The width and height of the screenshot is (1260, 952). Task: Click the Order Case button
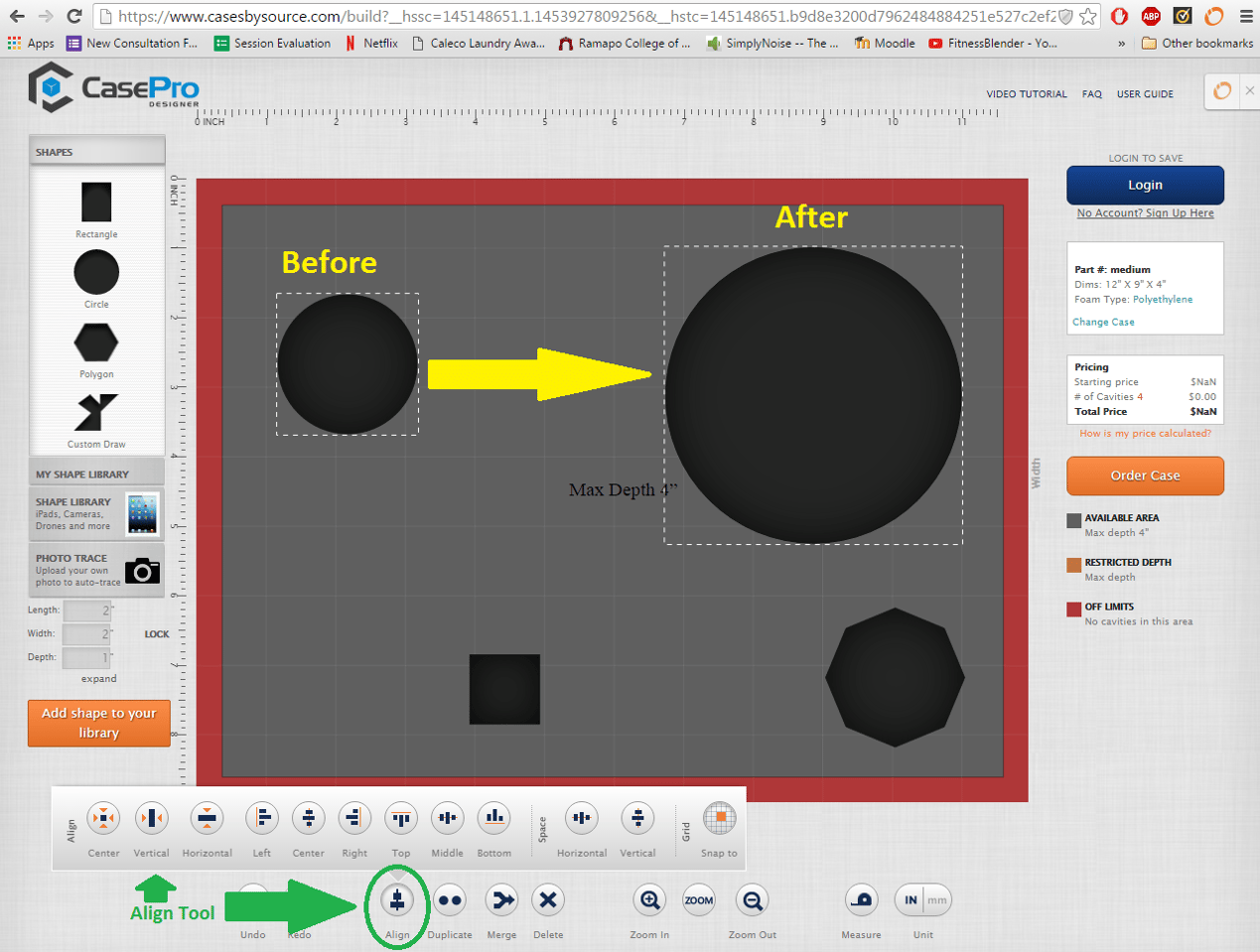click(x=1144, y=476)
